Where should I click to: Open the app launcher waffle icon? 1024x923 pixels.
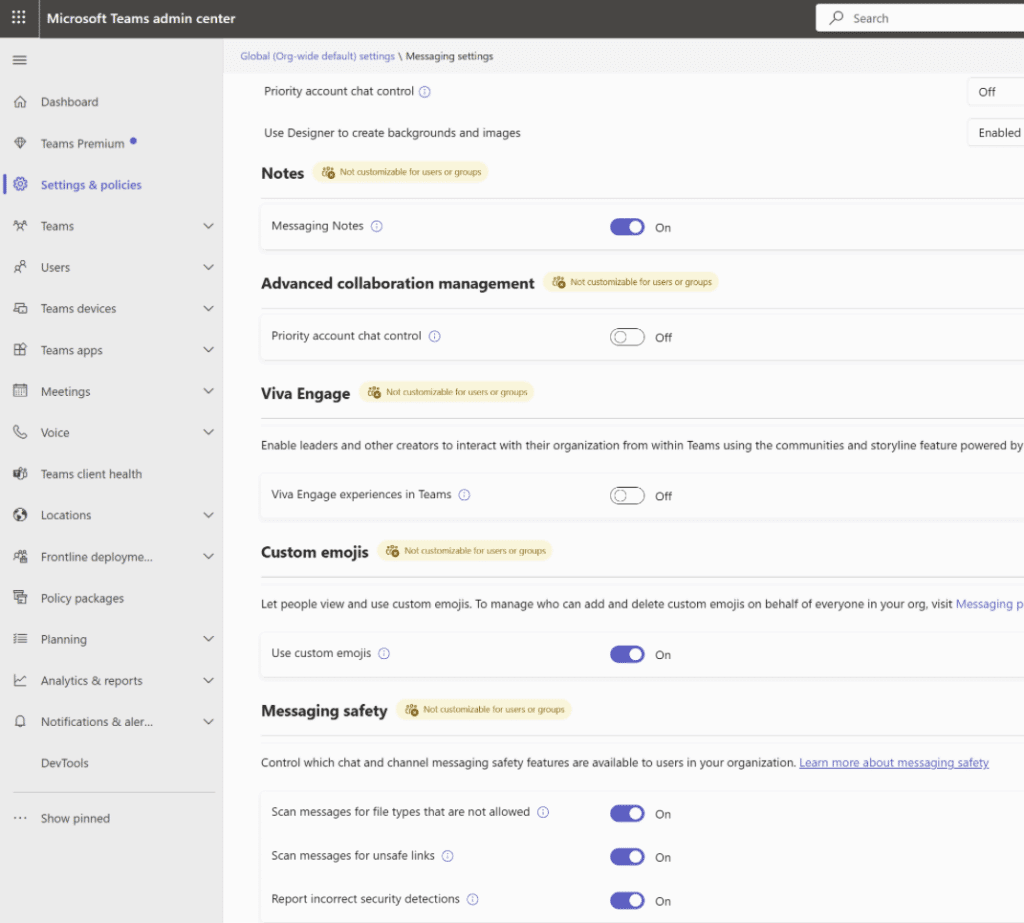point(19,18)
